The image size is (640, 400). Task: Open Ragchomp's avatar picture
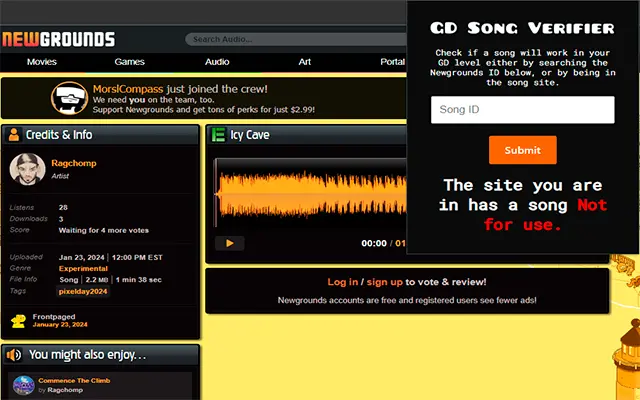click(27, 169)
